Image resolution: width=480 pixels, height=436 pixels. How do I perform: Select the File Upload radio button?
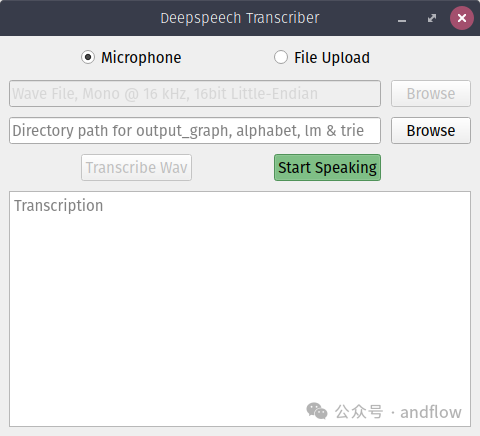[281, 57]
